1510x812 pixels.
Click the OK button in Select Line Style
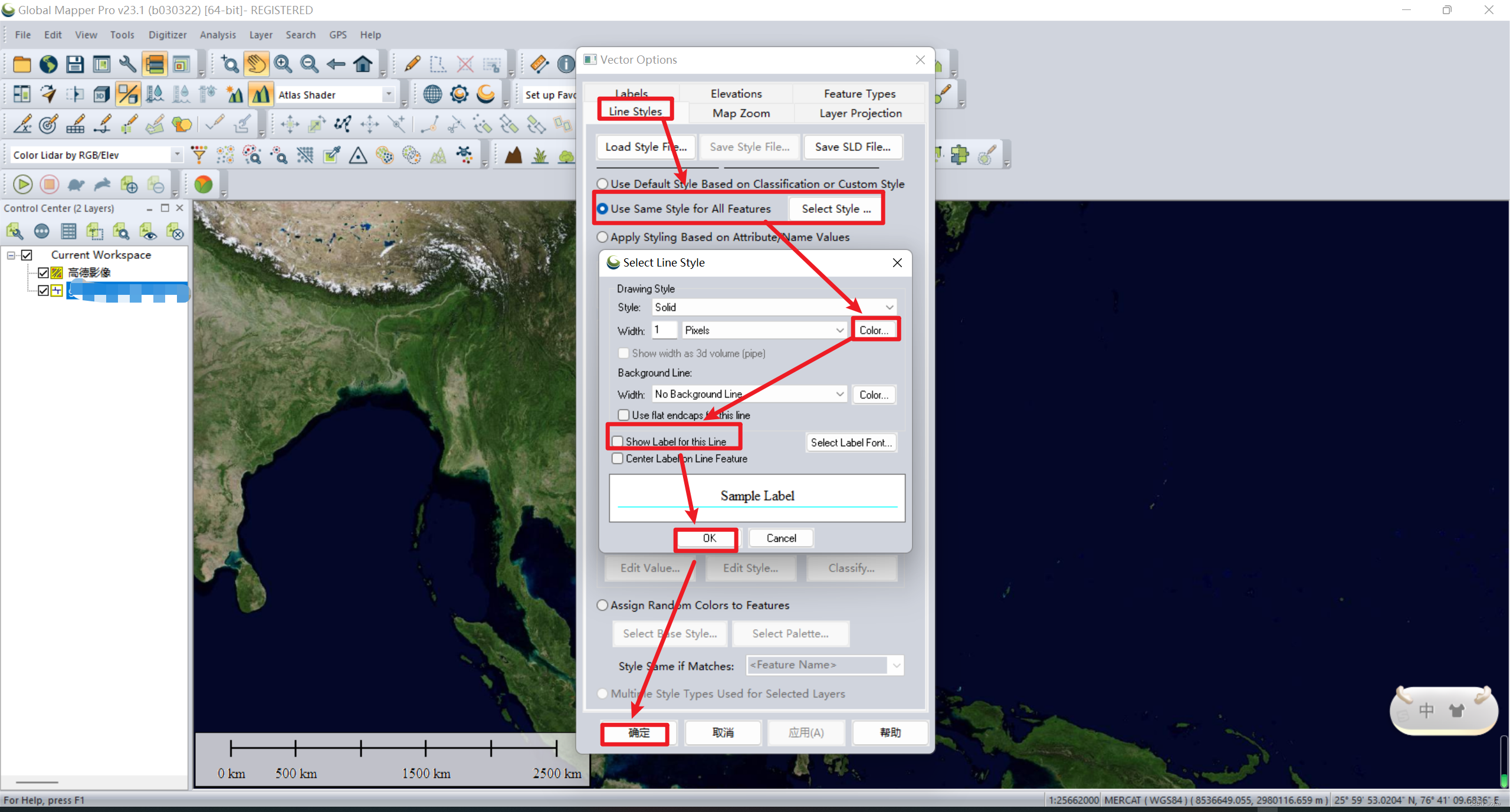708,538
